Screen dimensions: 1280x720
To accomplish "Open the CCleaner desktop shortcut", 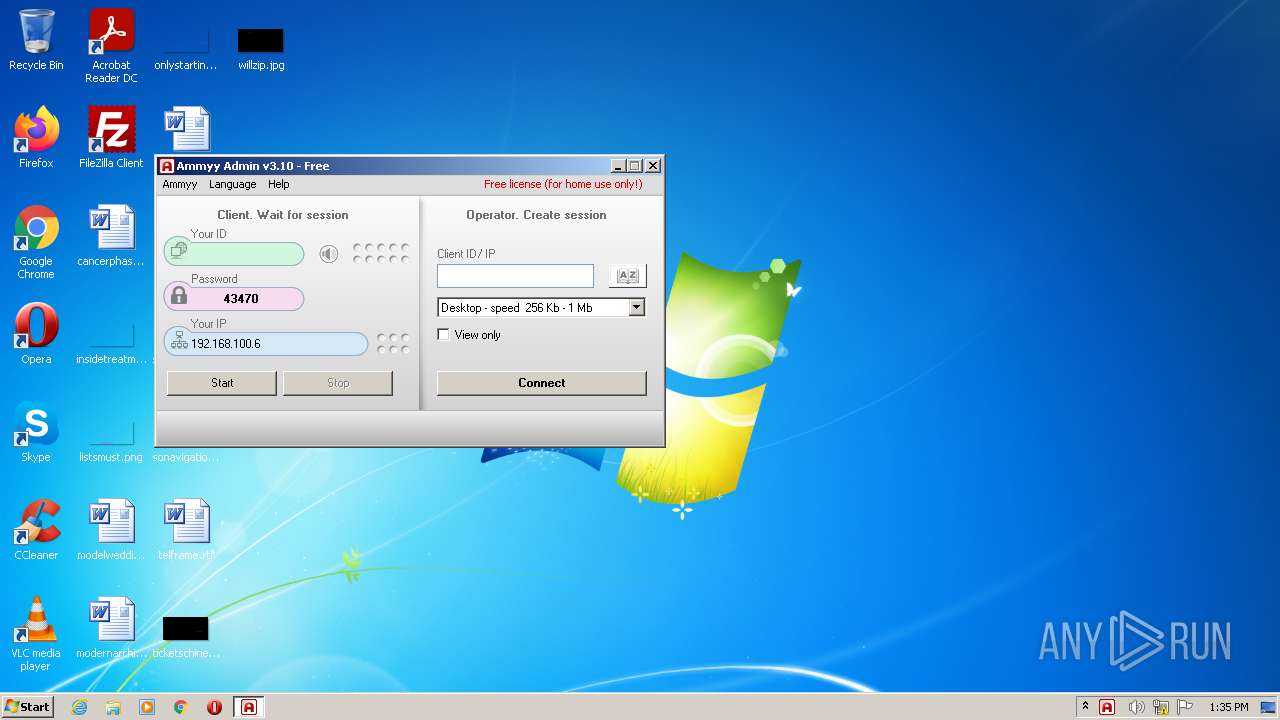I will (x=36, y=530).
